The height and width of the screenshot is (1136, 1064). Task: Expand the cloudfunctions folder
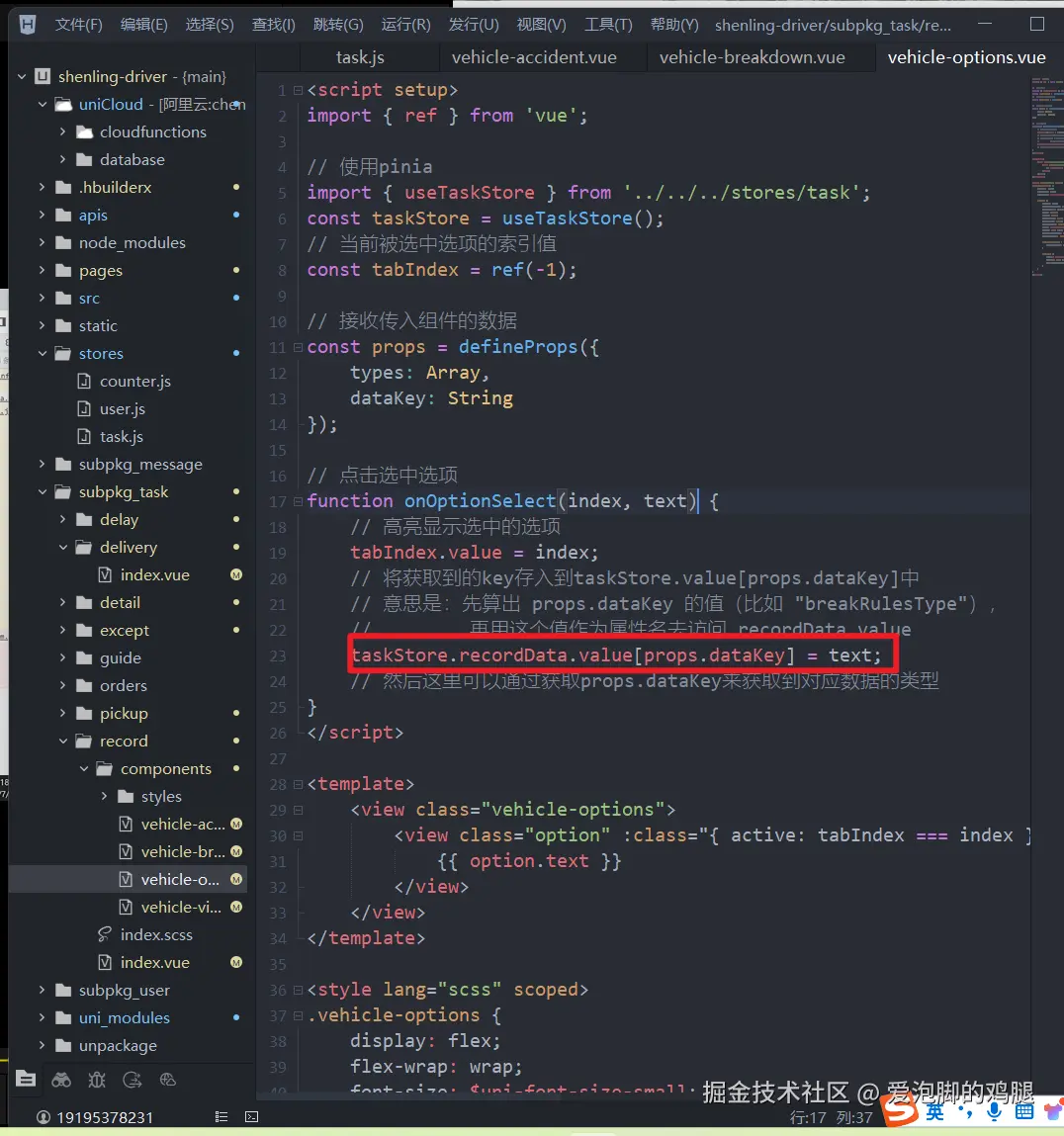pos(63,131)
